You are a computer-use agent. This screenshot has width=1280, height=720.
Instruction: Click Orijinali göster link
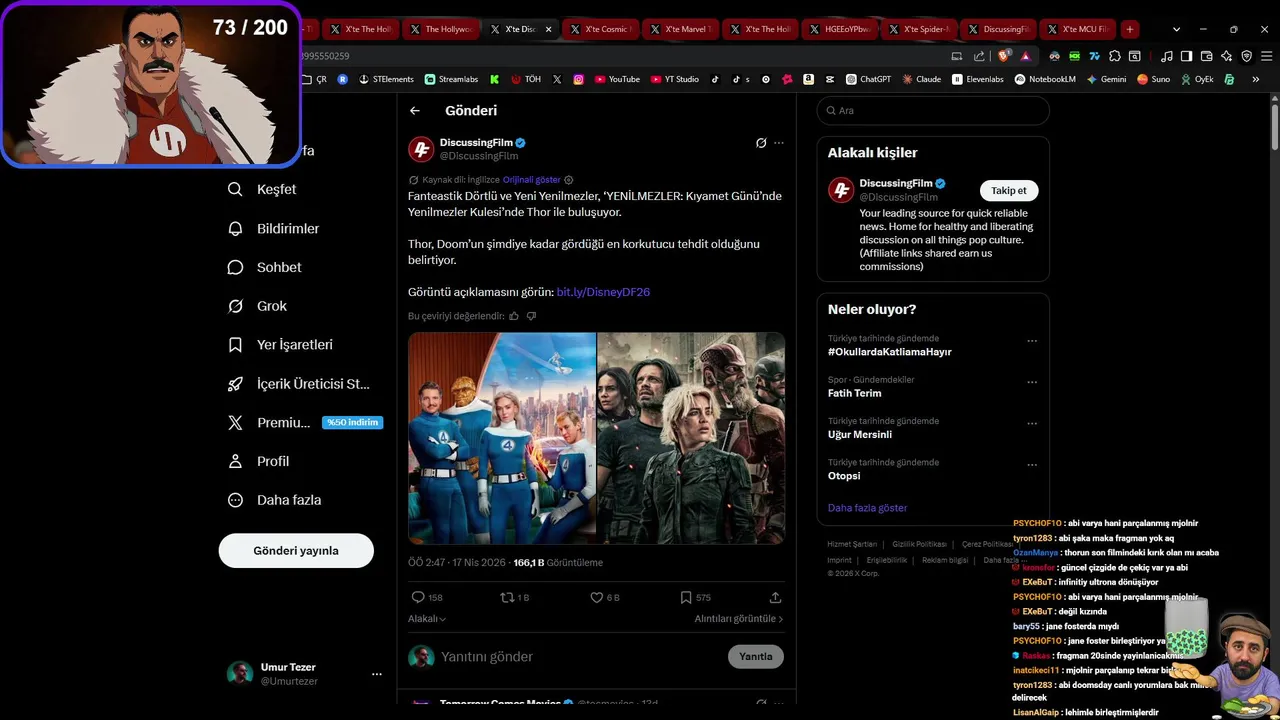click(532, 180)
